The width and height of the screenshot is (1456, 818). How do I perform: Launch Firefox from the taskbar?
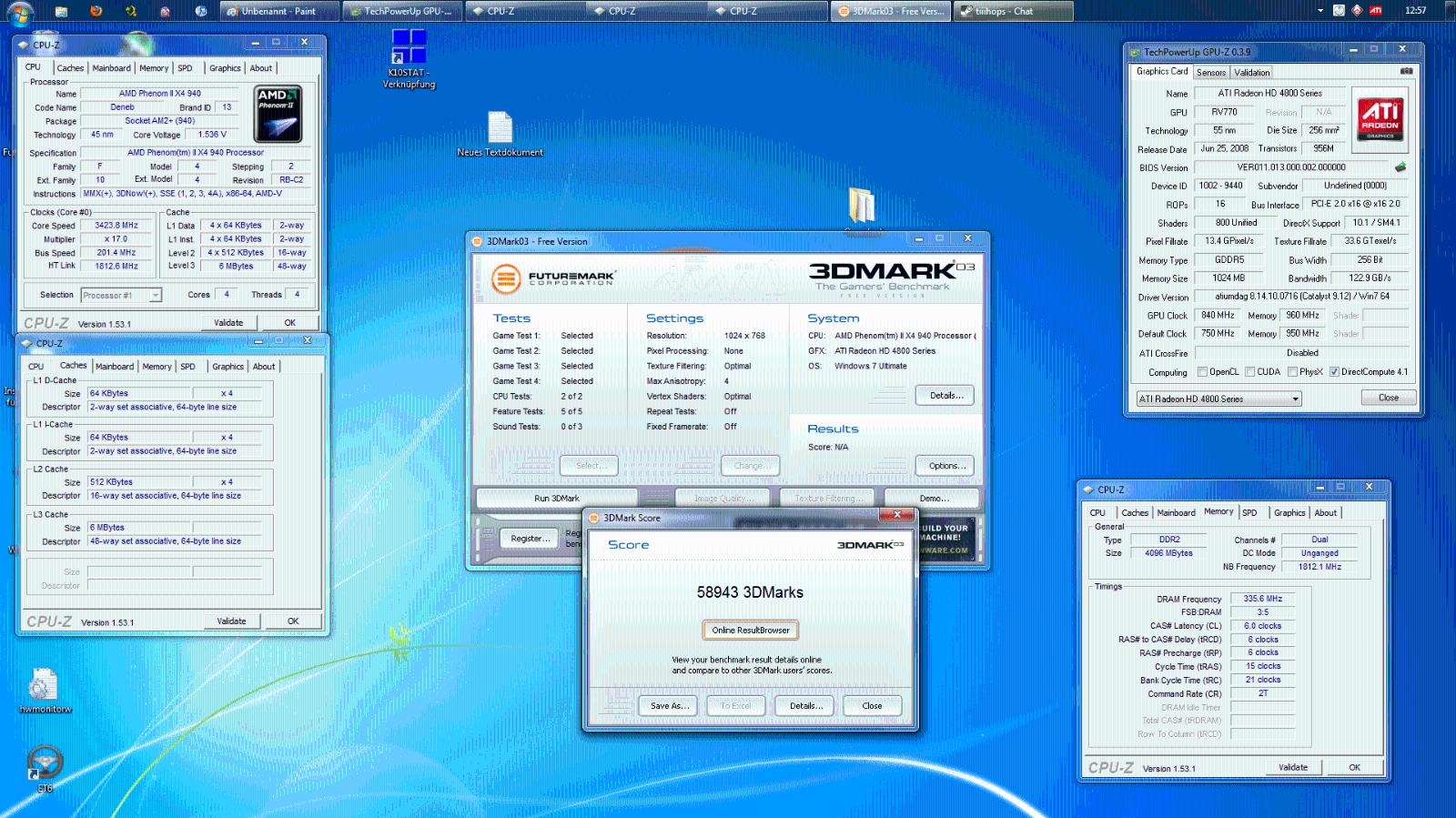tap(96, 12)
